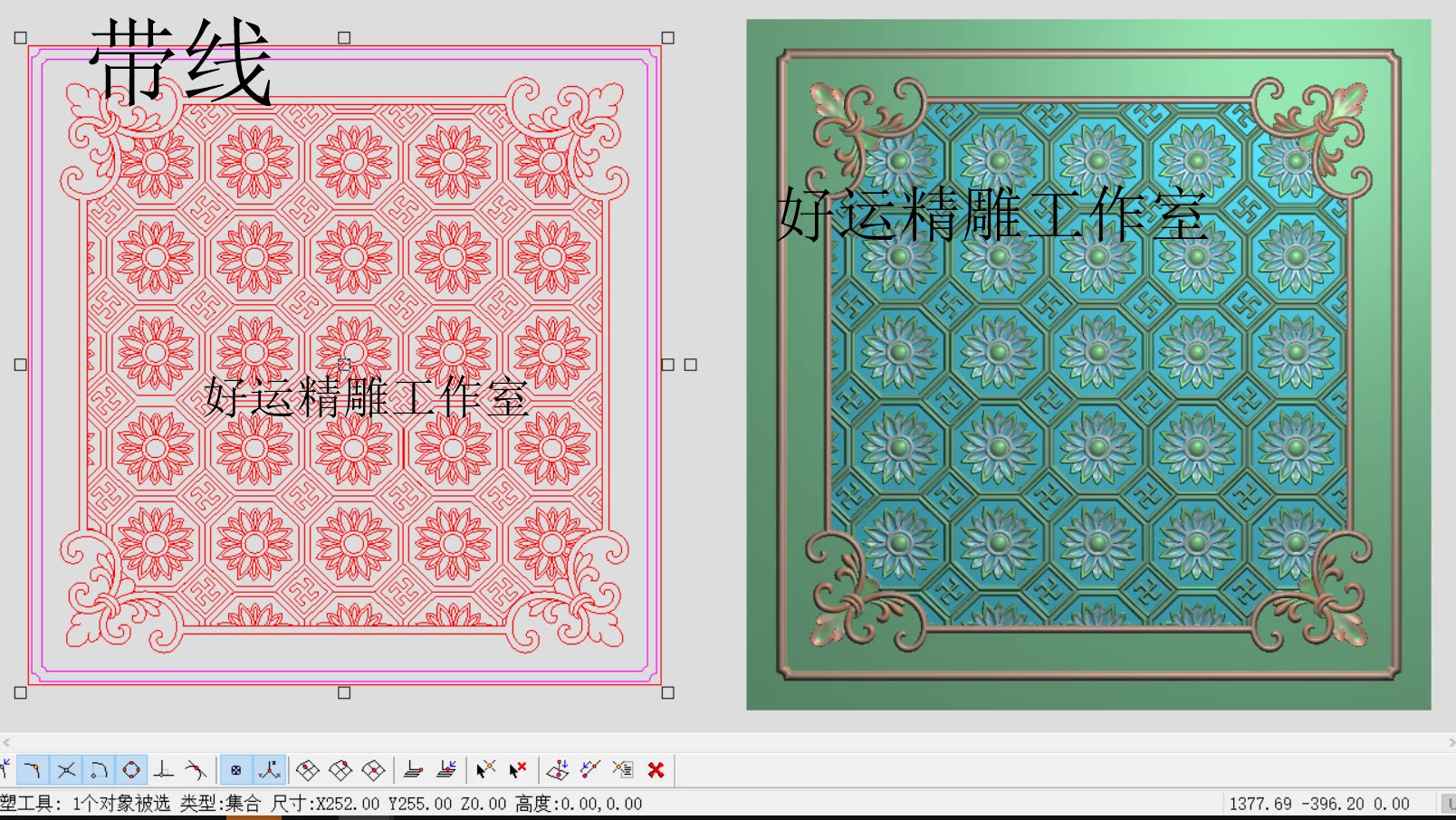This screenshot has width=1456, height=820.
Task: Click the first diamond grid point icon
Action: [308, 770]
